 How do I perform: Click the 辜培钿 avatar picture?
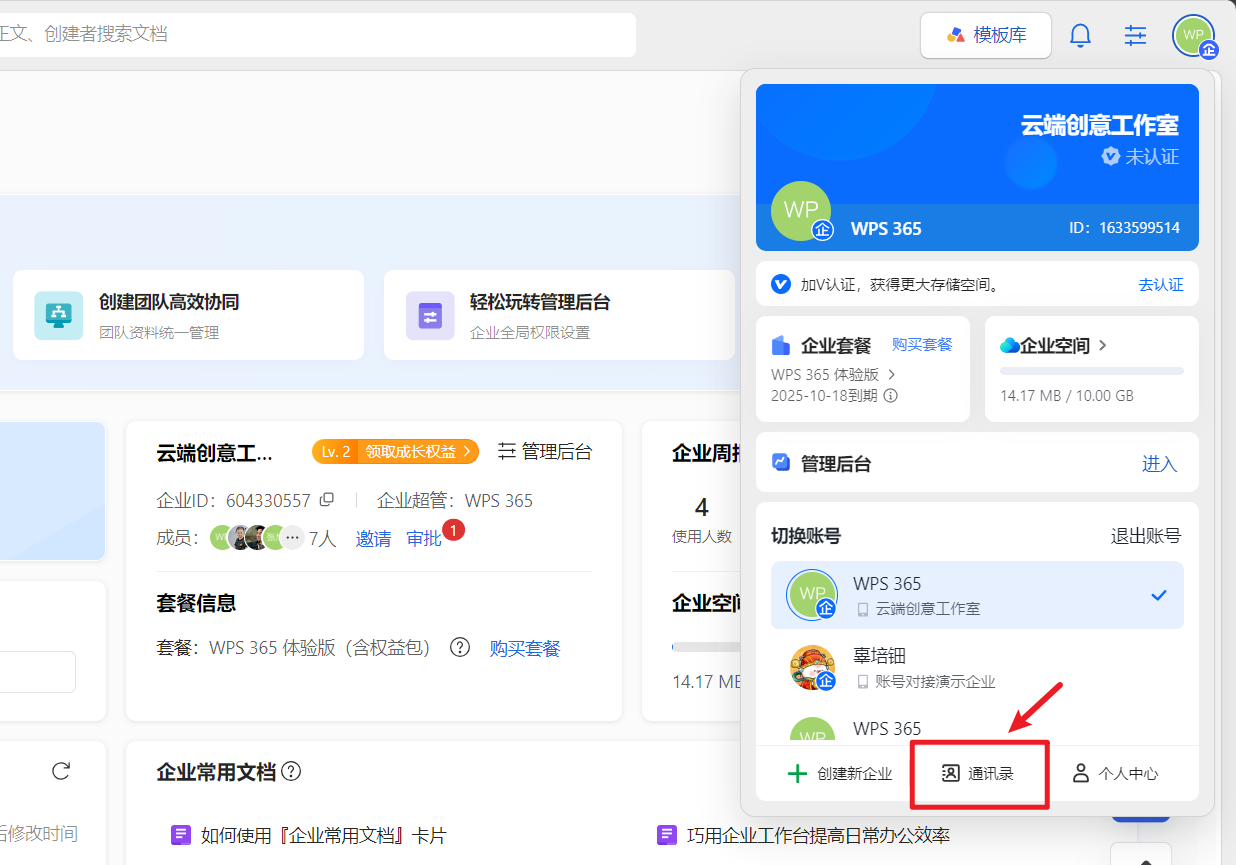tap(812, 668)
